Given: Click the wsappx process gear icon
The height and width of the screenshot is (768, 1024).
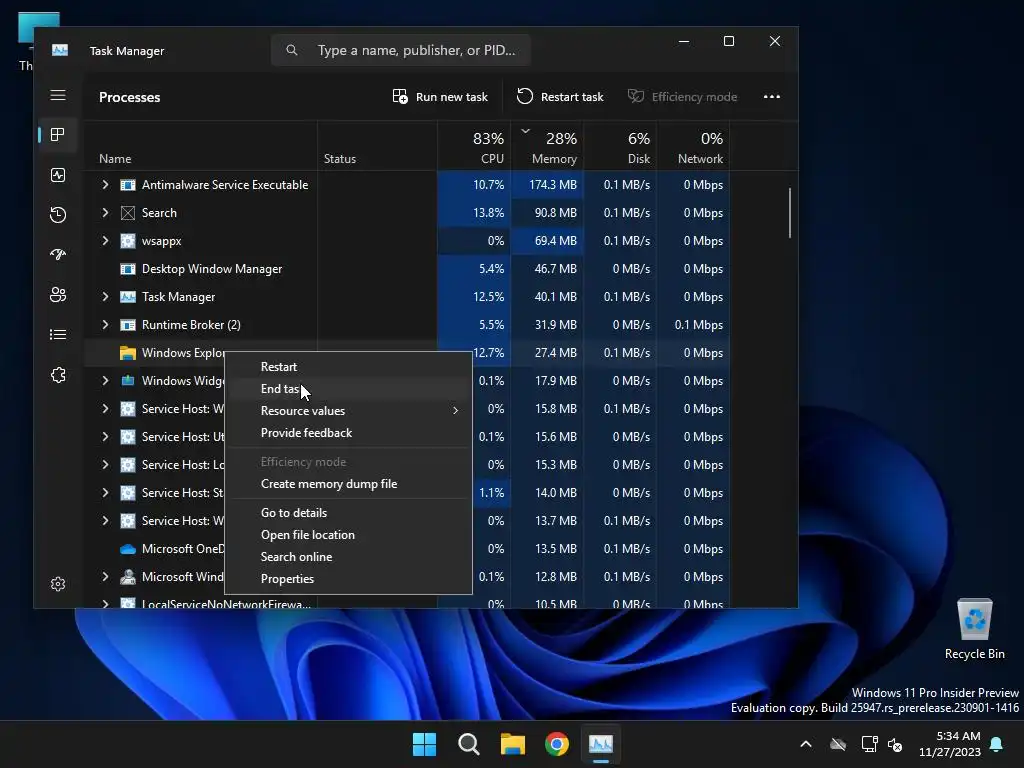Looking at the screenshot, I should tap(128, 241).
